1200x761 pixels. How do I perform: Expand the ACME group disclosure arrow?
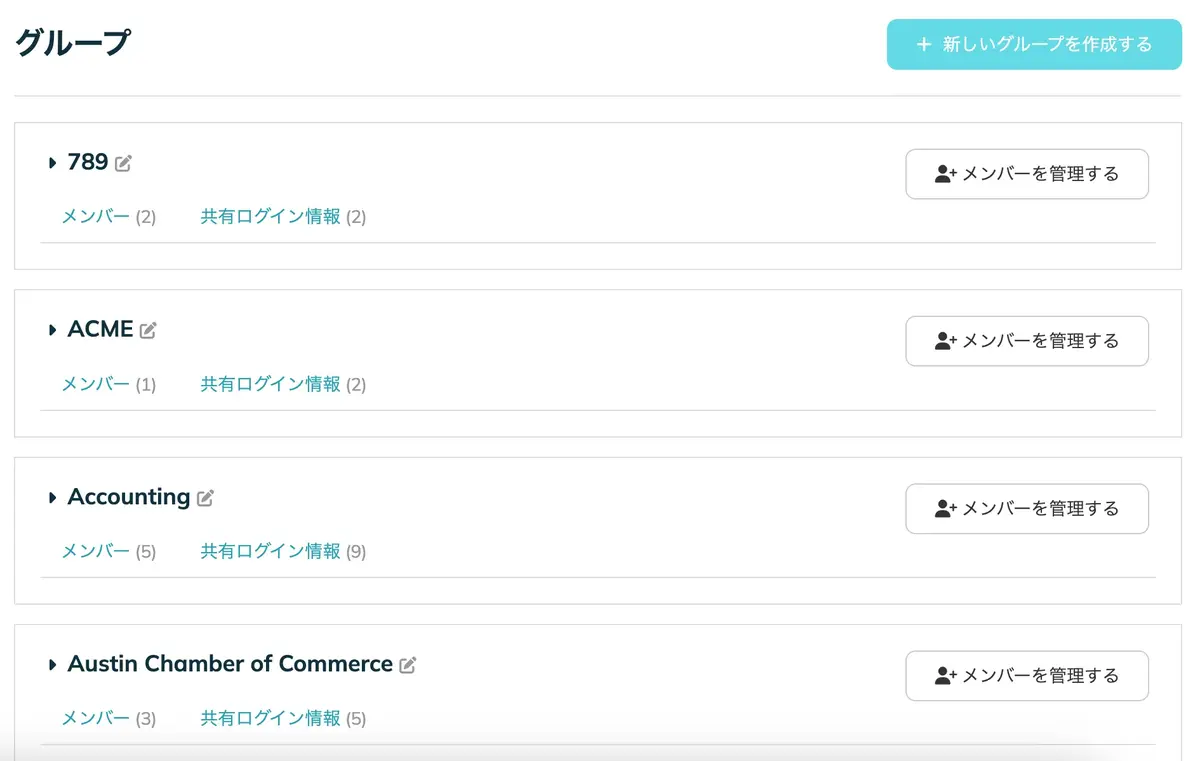pyautogui.click(x=52, y=330)
